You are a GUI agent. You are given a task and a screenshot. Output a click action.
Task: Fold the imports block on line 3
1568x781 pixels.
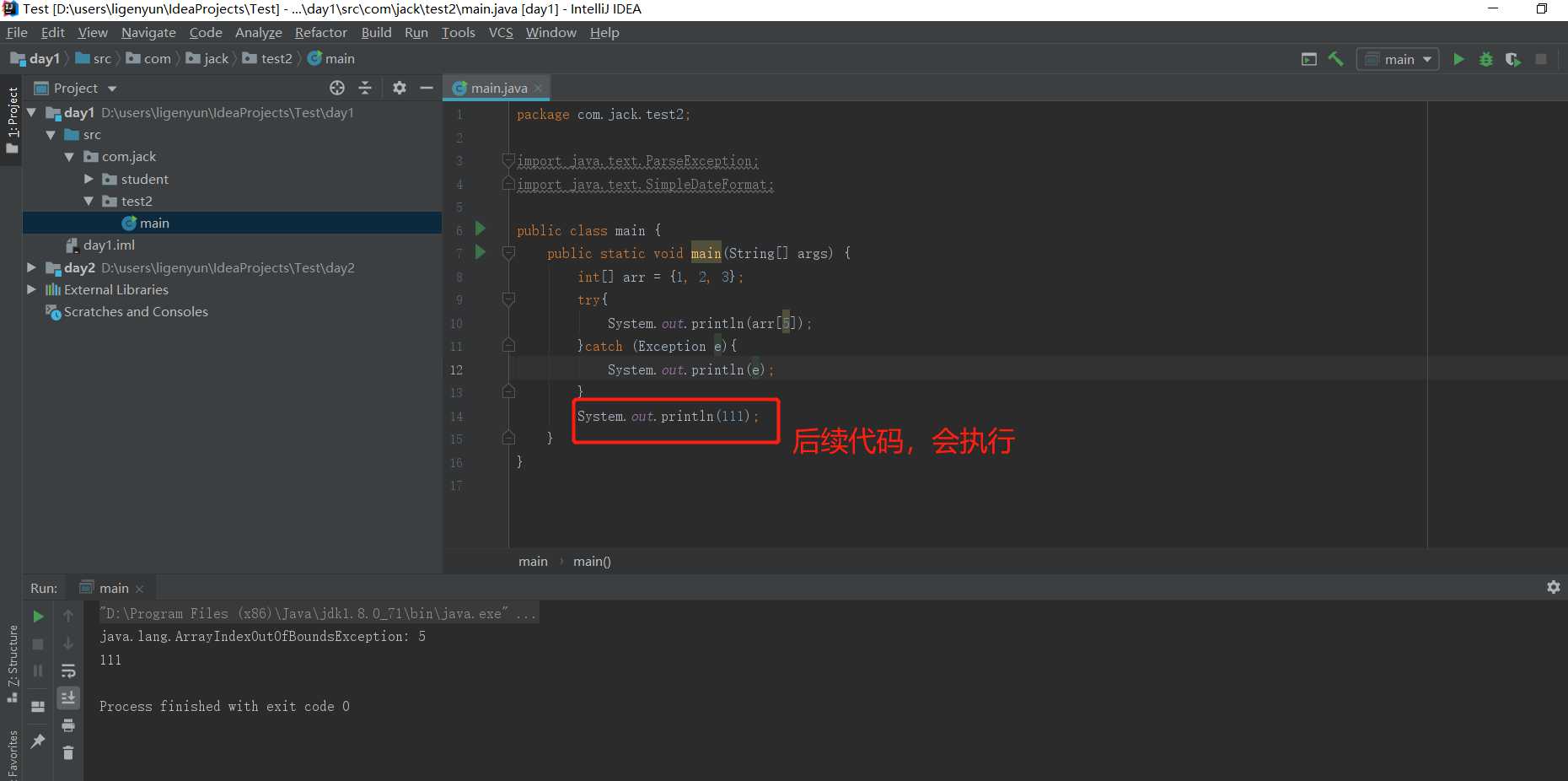pyautogui.click(x=508, y=159)
